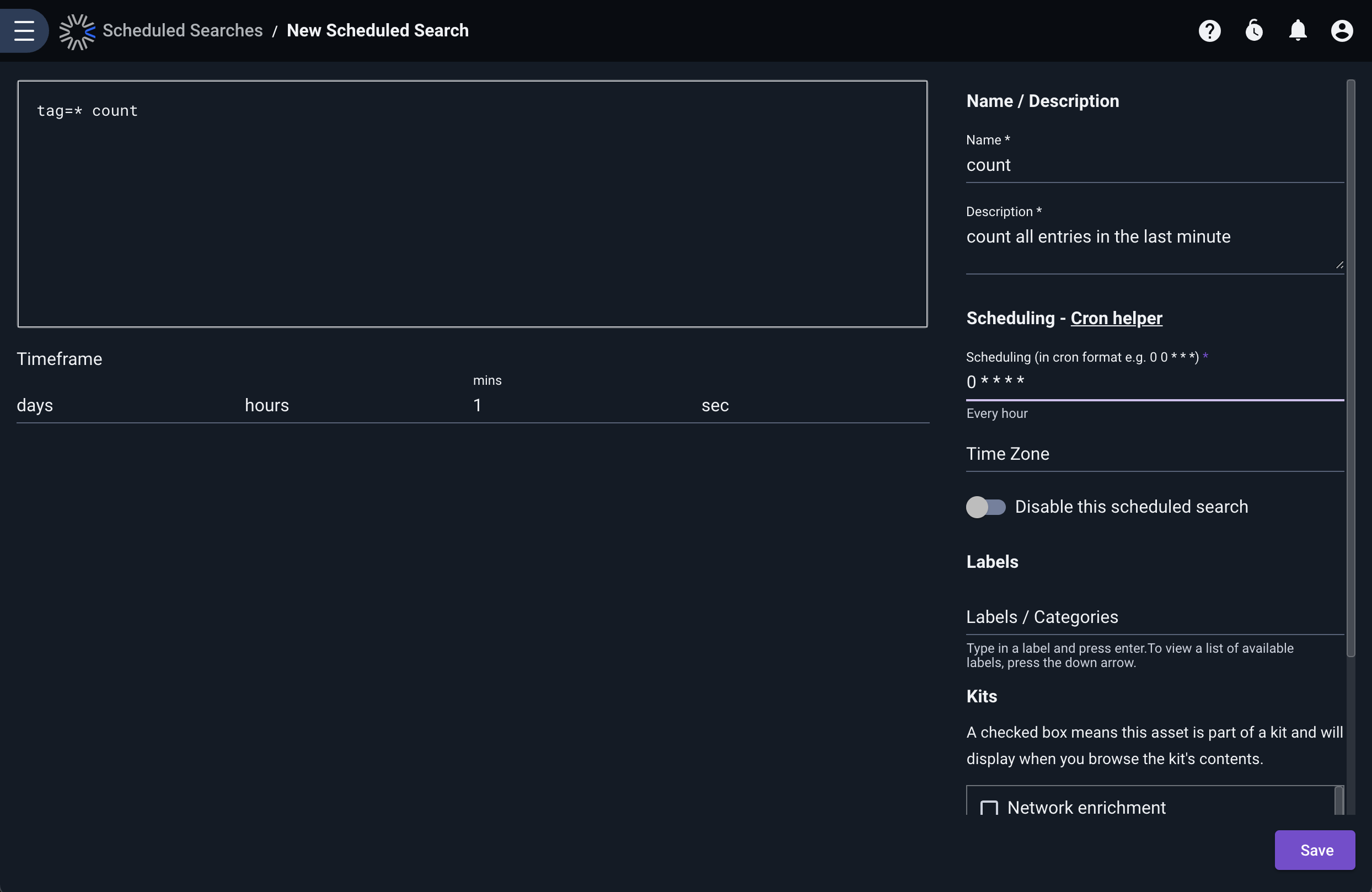Open the hamburger main menu
This screenshot has width=1372, height=892.
[x=24, y=30]
